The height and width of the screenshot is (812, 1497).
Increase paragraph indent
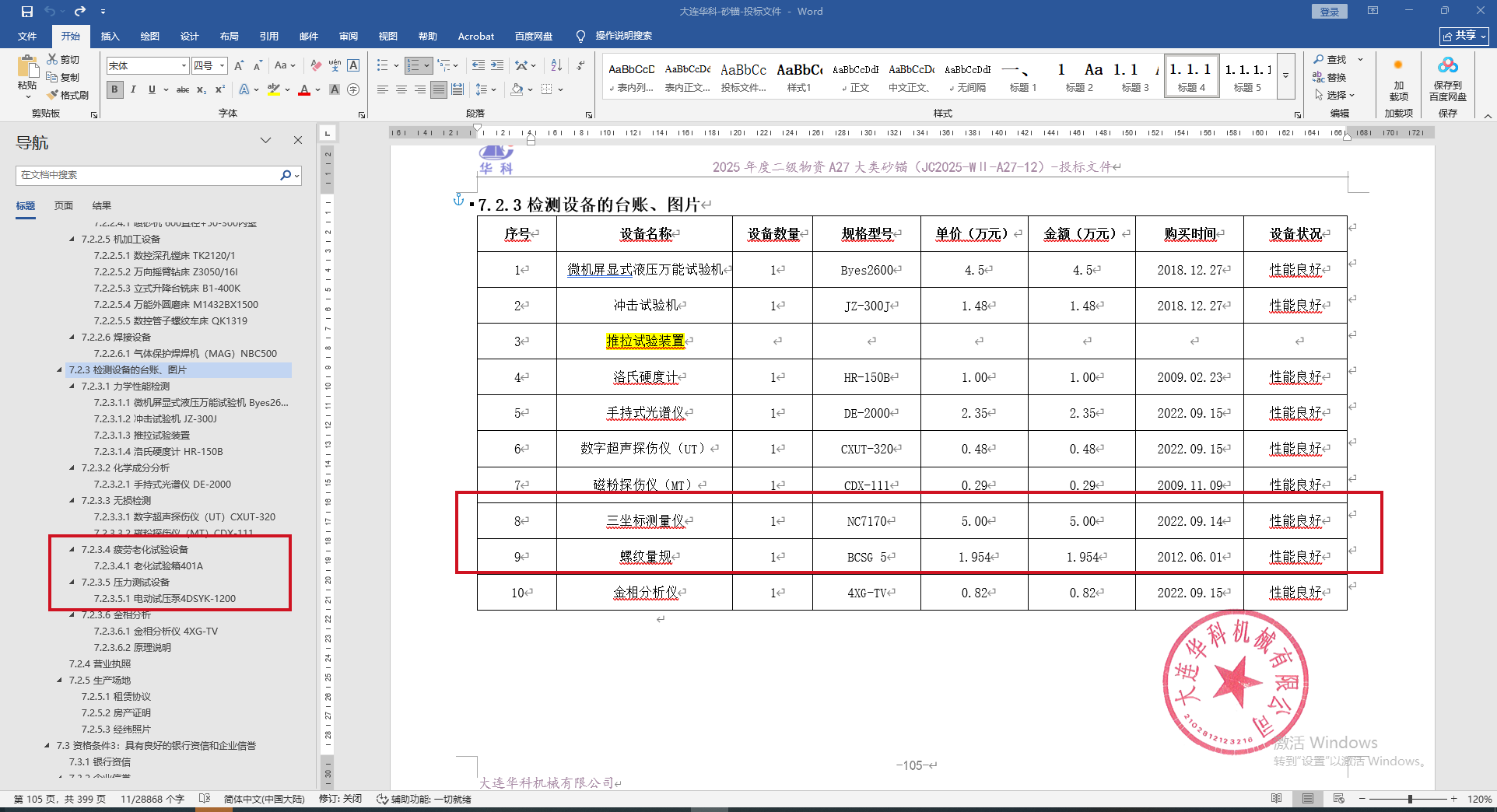497,66
